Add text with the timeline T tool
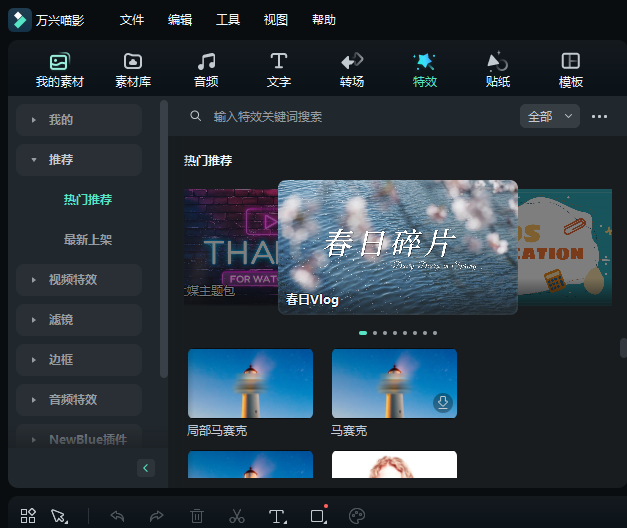Viewport: 627px width, 528px height. click(278, 516)
